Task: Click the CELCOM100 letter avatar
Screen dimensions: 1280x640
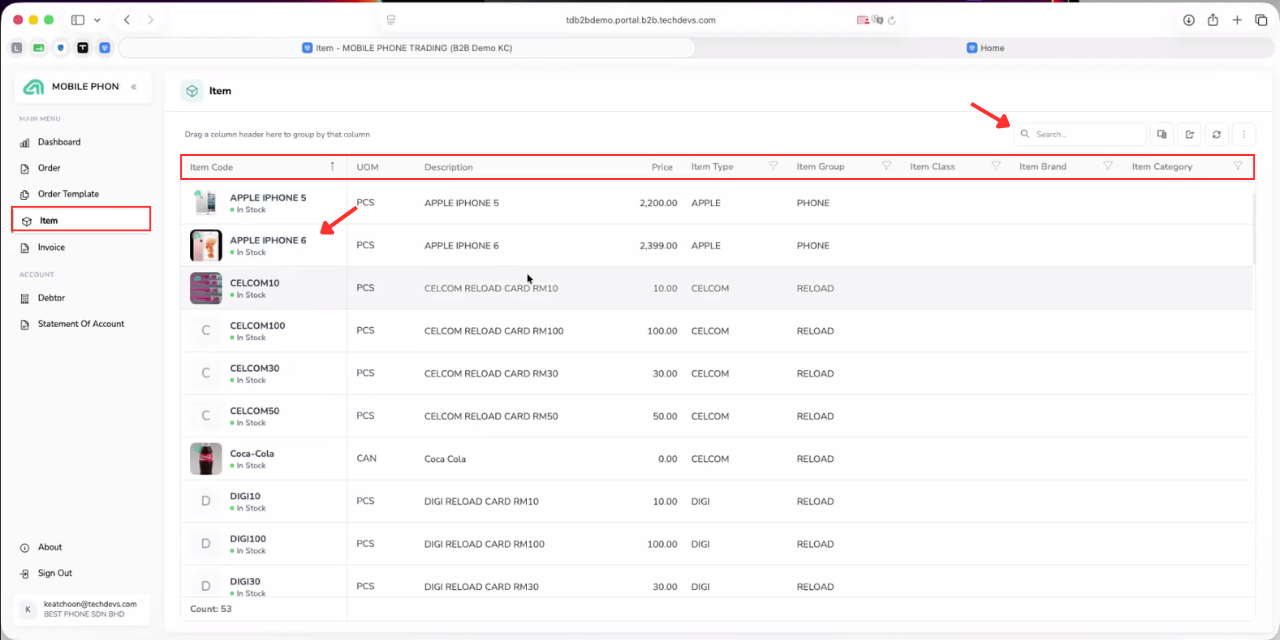Action: [x=206, y=331]
